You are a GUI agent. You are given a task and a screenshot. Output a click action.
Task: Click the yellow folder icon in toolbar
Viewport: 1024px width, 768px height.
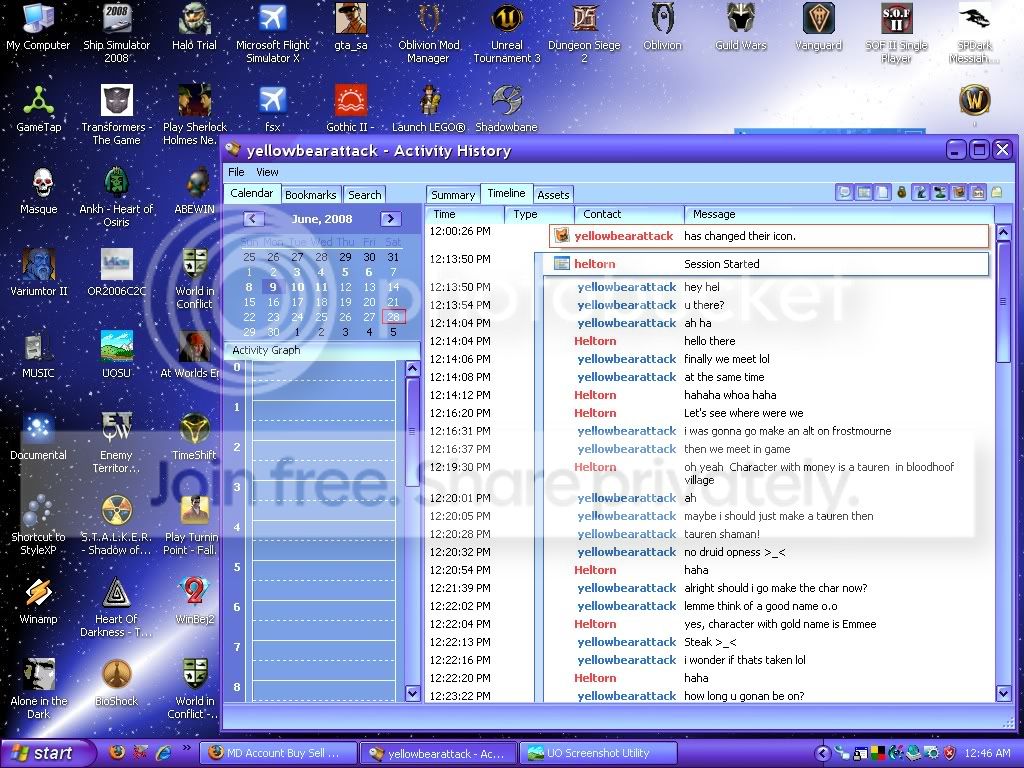pyautogui.click(x=997, y=192)
